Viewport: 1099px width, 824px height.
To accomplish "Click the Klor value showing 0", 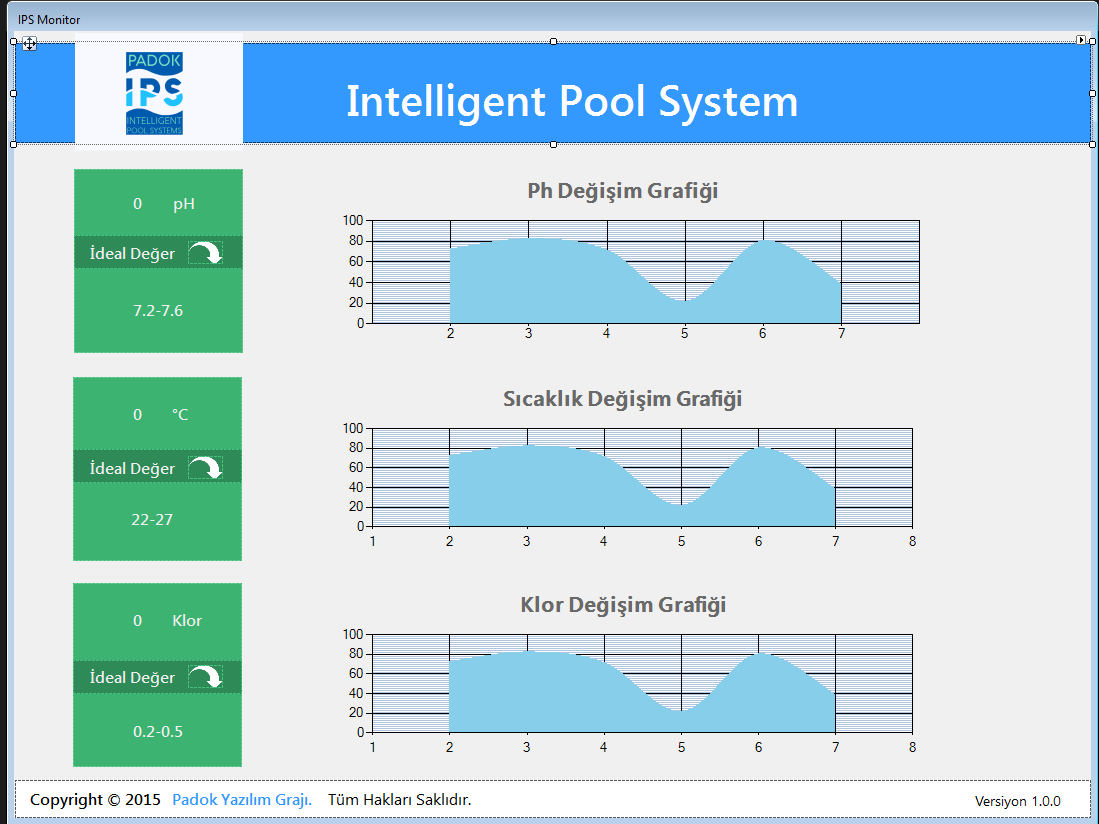I will pos(157,620).
